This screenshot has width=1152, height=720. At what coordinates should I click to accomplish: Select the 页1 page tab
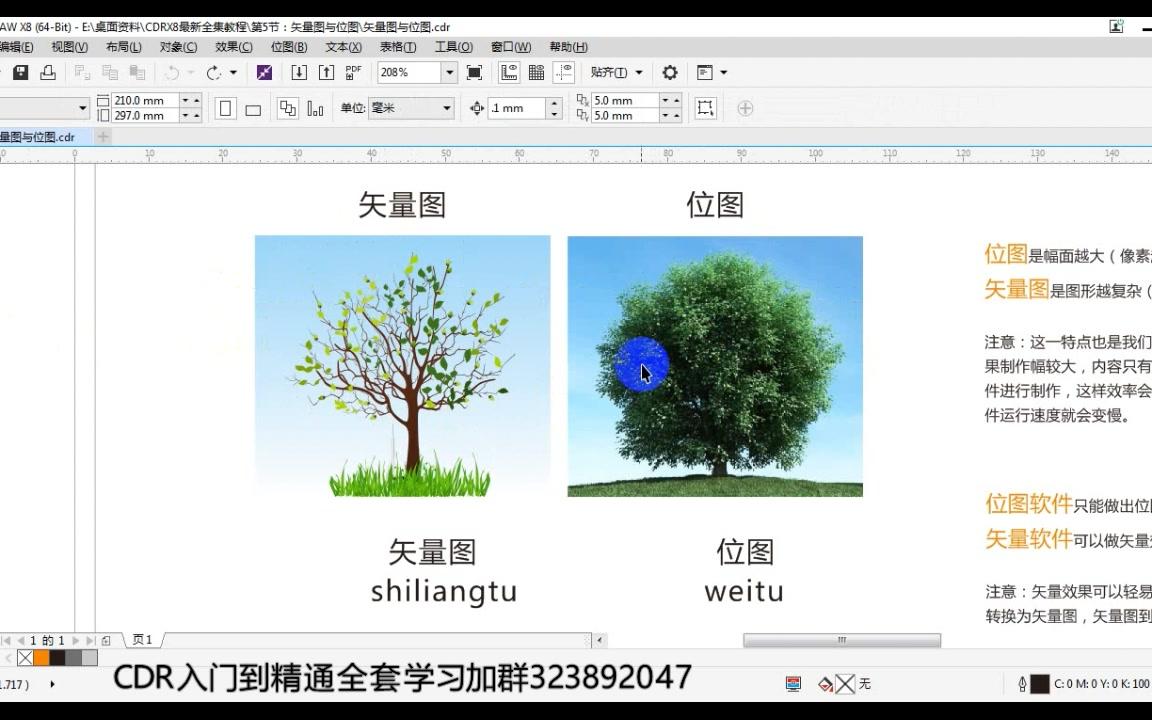tap(142, 639)
